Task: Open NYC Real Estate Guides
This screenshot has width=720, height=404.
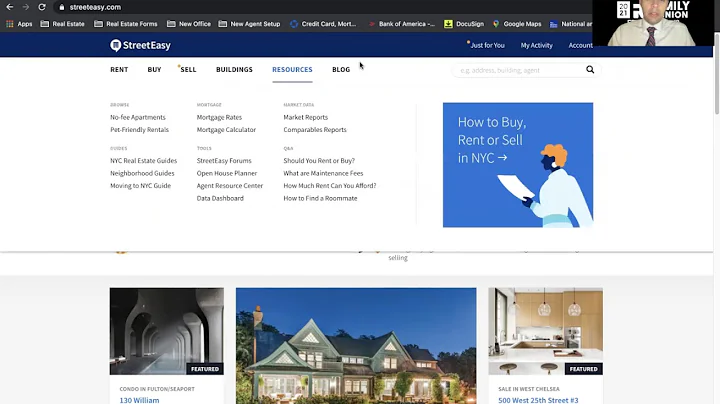Action: coord(143,161)
